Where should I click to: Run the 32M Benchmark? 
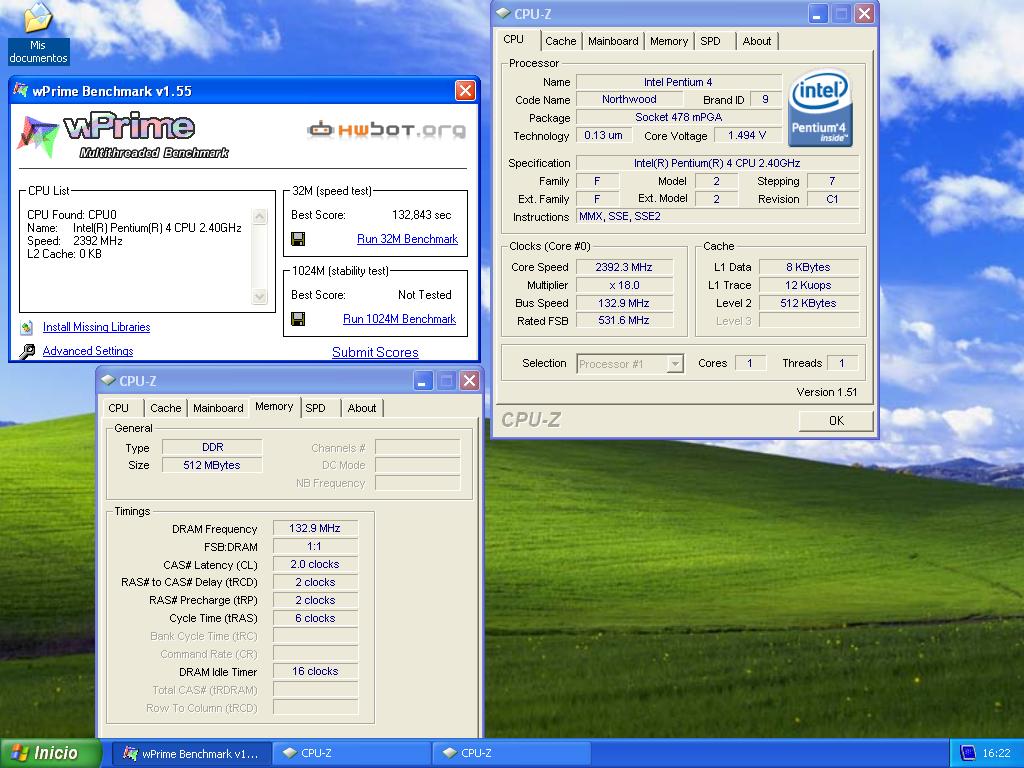(x=407, y=239)
